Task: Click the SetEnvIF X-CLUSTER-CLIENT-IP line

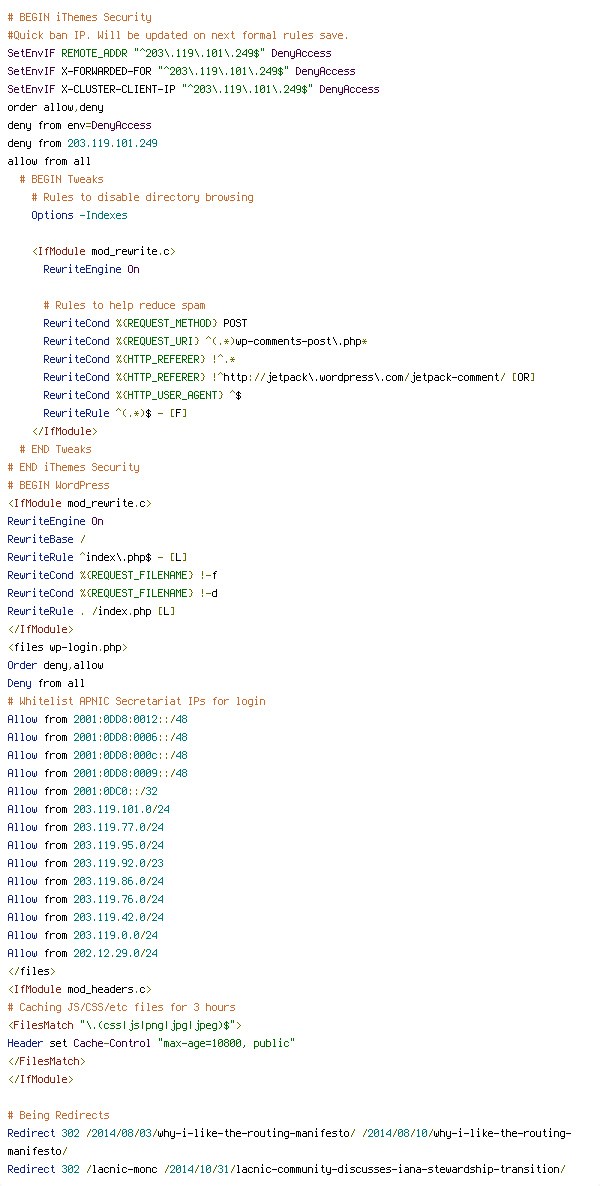Action: coord(194,89)
